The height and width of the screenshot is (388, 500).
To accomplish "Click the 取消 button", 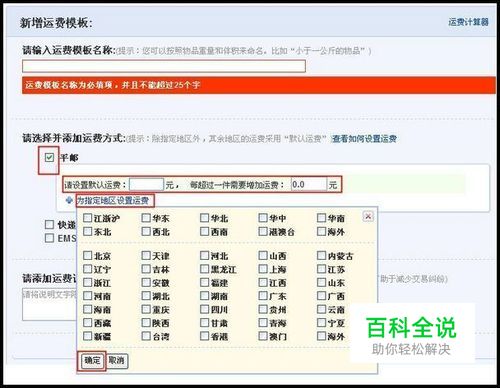I will pos(117,360).
